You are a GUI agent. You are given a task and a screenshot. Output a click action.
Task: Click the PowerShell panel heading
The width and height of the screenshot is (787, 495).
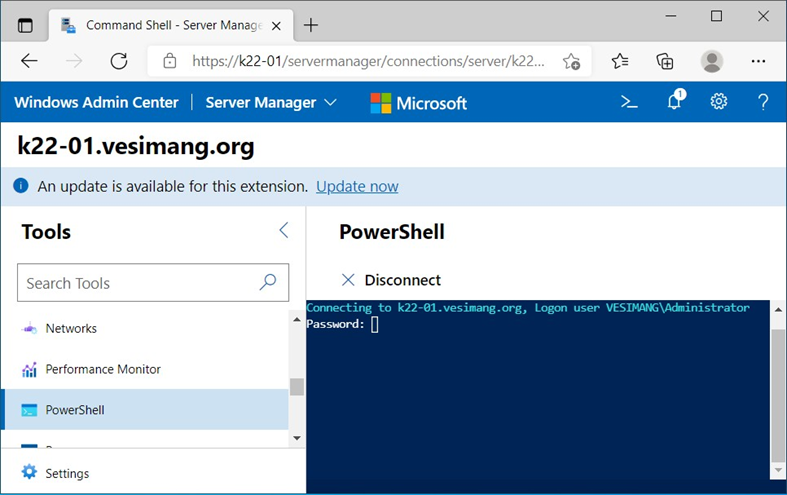point(392,232)
